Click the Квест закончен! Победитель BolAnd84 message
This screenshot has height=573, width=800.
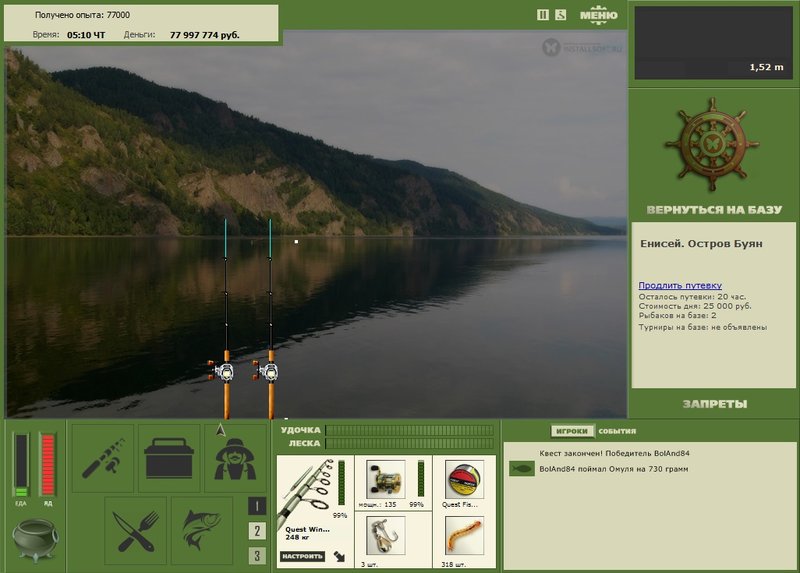click(614, 453)
